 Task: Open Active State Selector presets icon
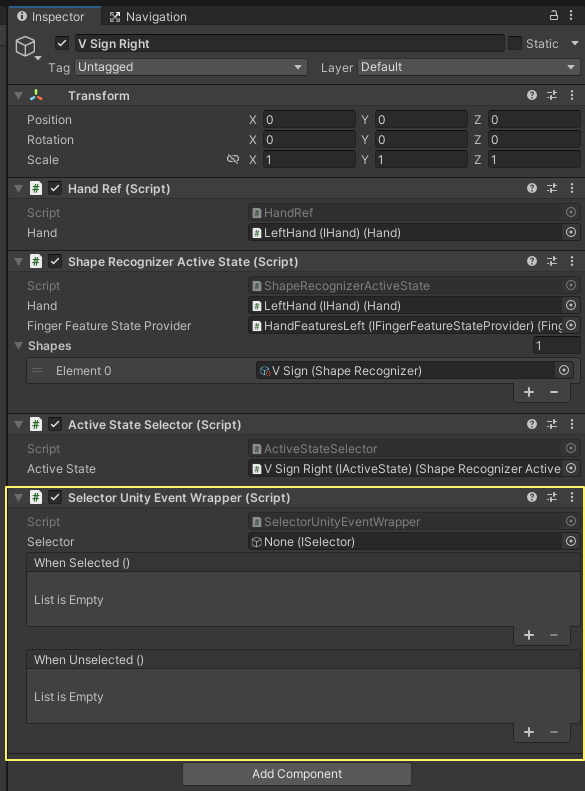click(x=552, y=424)
